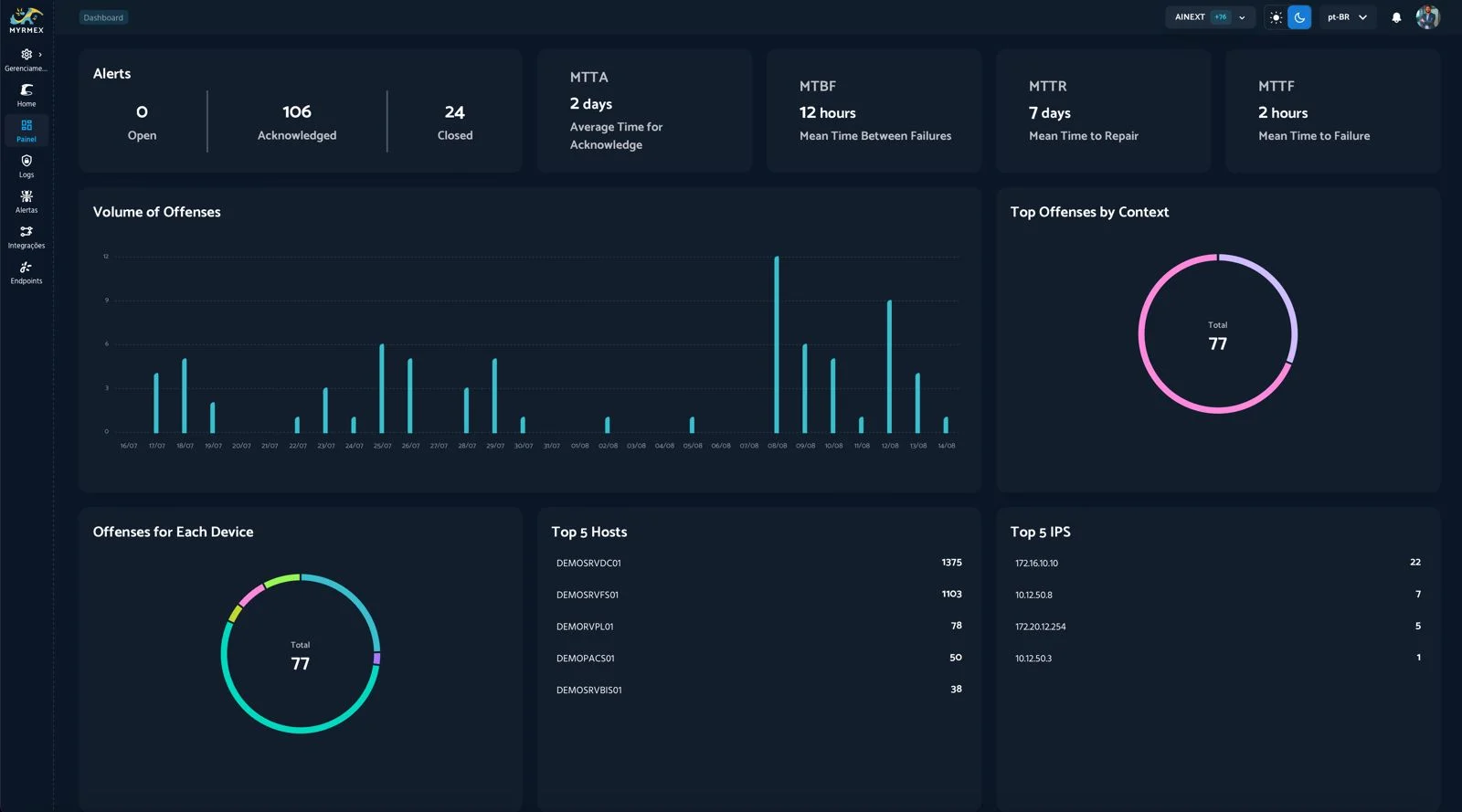
Task: Click the Volume of Offenses title
Action: coord(156,212)
